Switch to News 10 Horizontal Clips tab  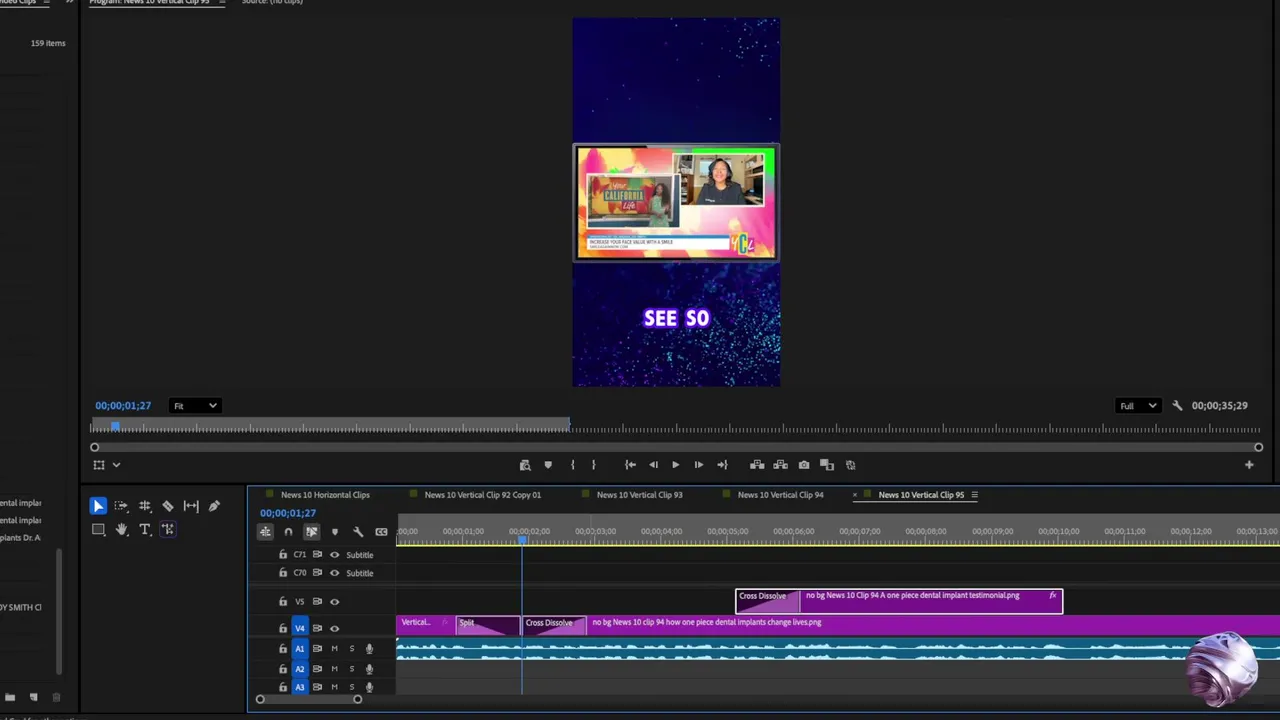[325, 495]
